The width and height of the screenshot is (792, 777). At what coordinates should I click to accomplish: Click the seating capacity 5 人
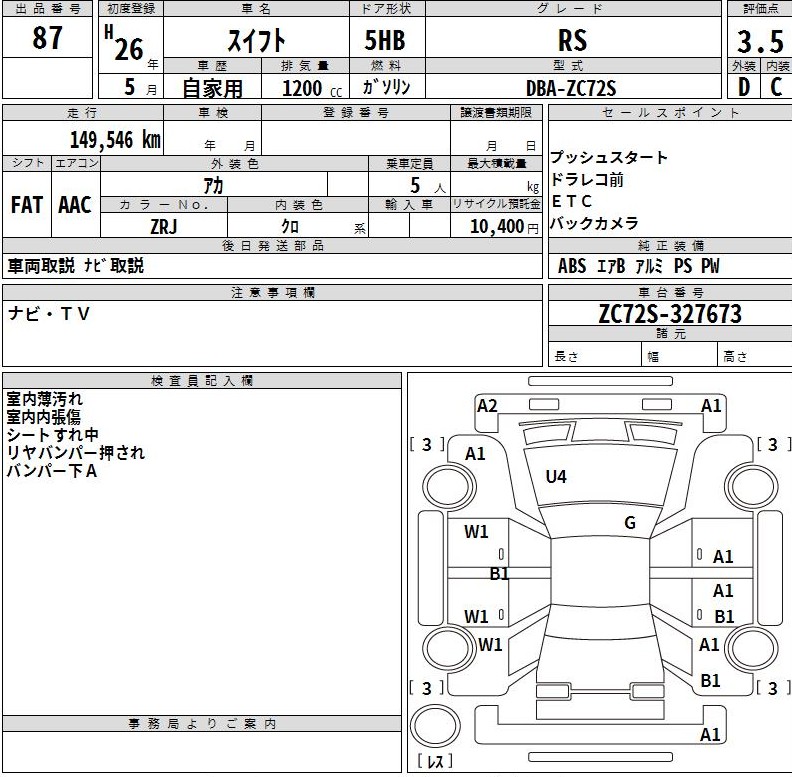coord(427,186)
